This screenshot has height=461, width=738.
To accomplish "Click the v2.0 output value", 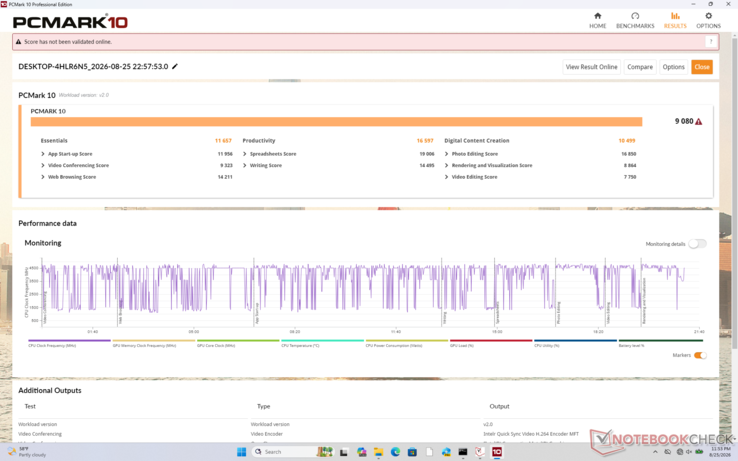I will 488,424.
